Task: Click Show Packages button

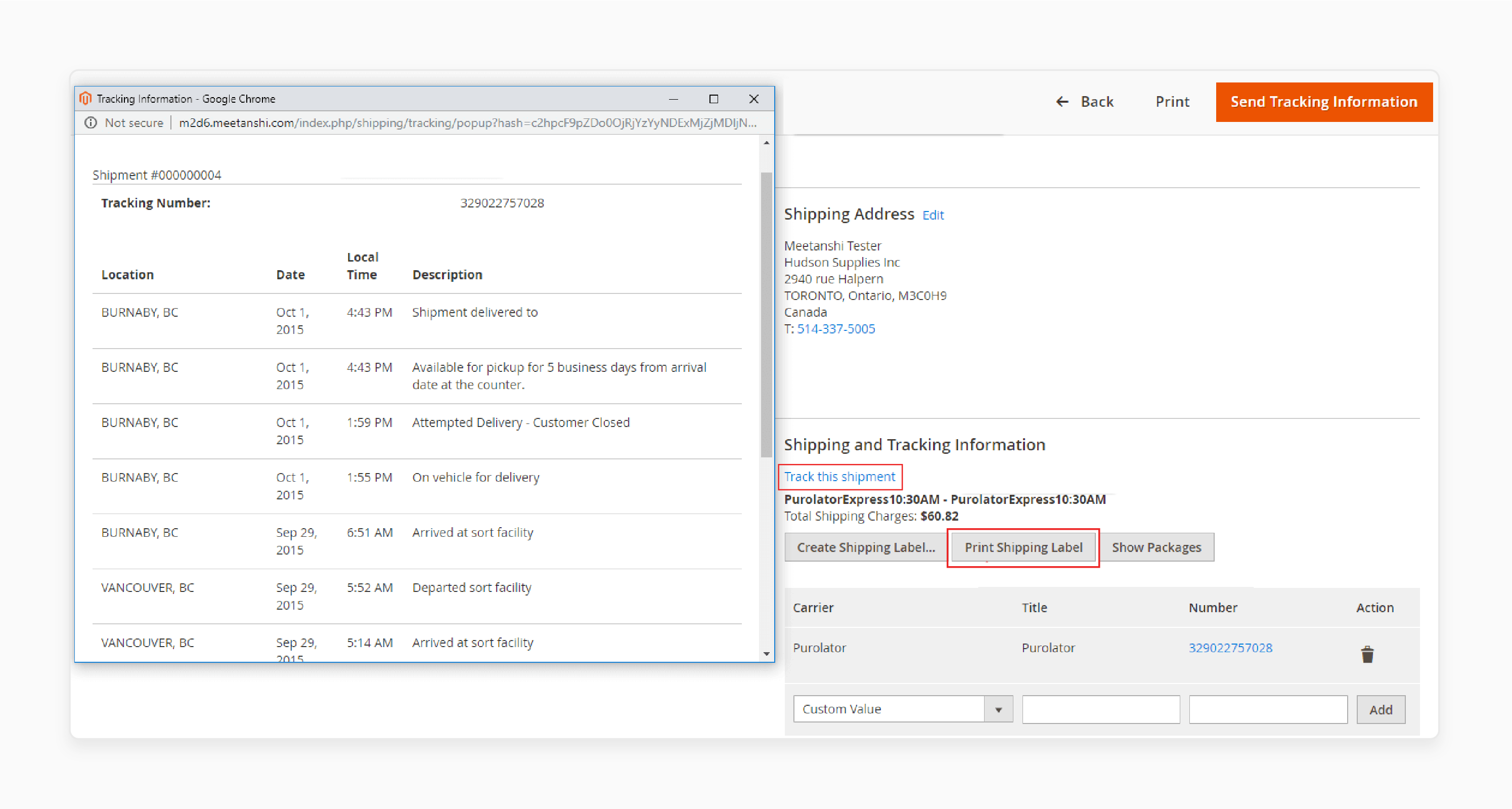Action: (x=1157, y=547)
